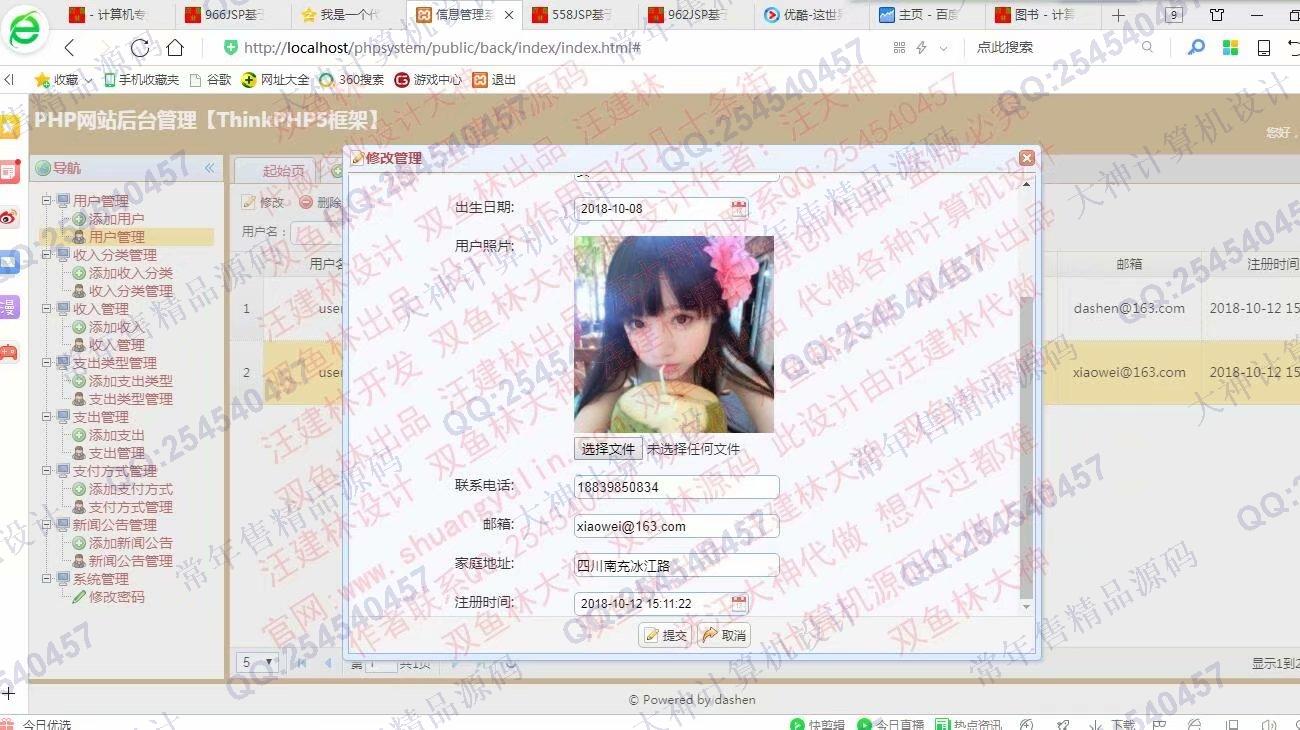Click the user photo thumbnail
The image size is (1300, 730).
(x=674, y=334)
